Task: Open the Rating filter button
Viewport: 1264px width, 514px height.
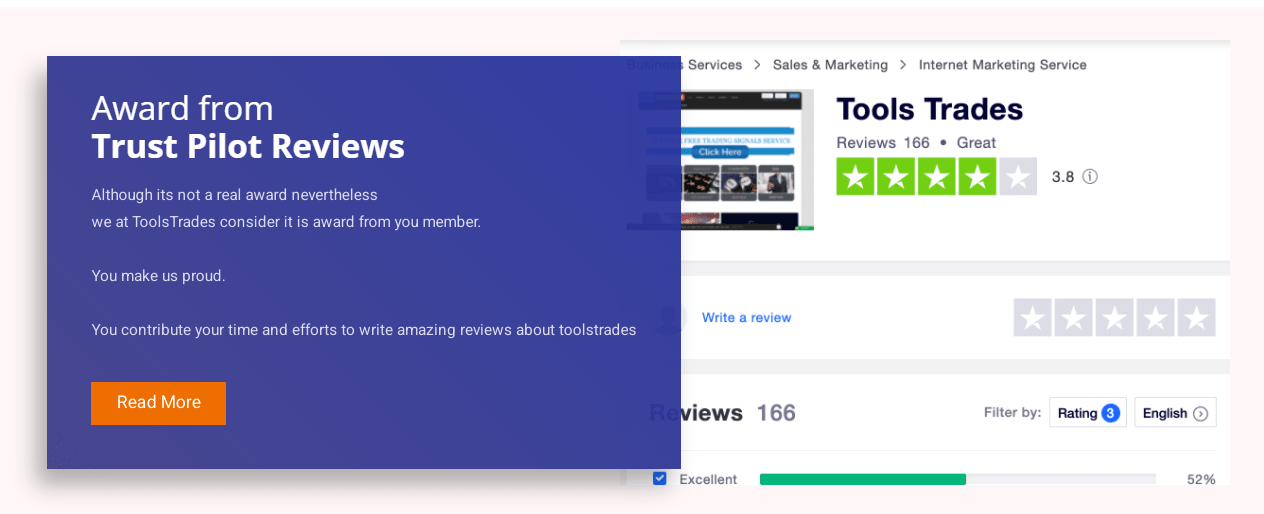Action: (x=1088, y=412)
